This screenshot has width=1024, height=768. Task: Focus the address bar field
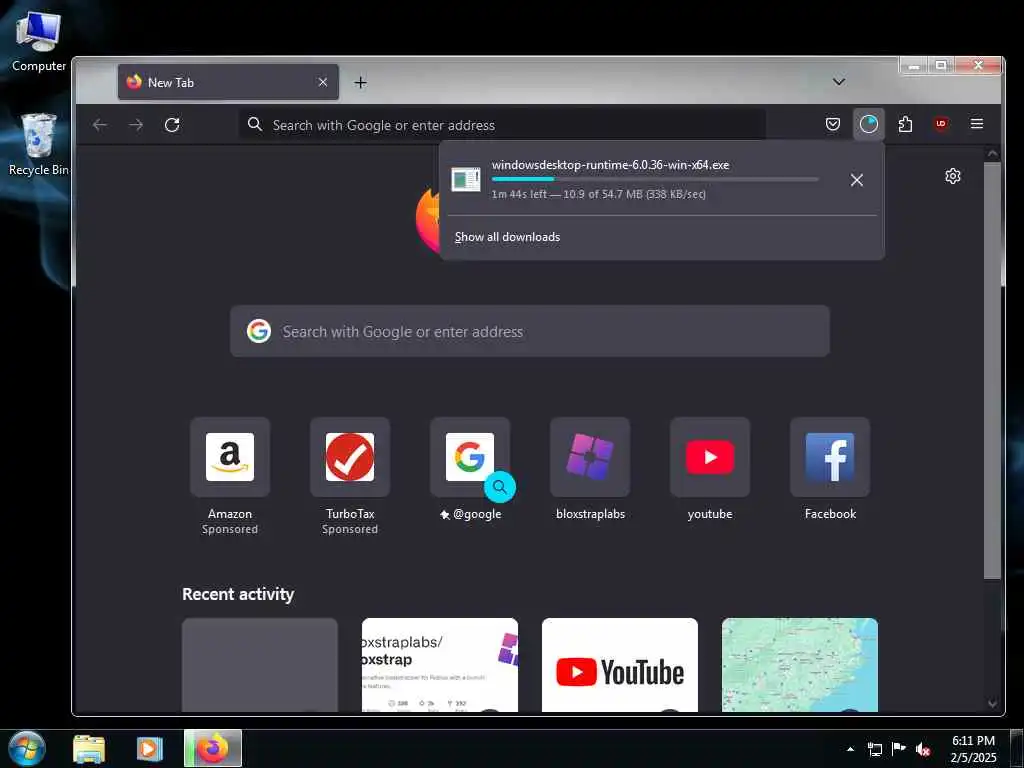coord(502,125)
